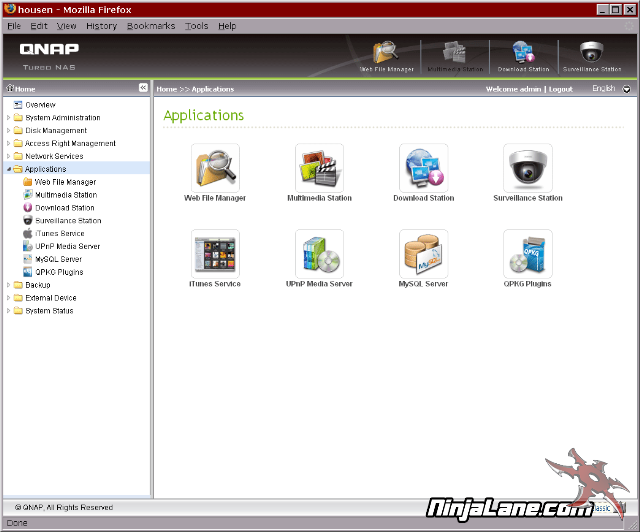
Task: Click Done status bar text
Action: 17,523
